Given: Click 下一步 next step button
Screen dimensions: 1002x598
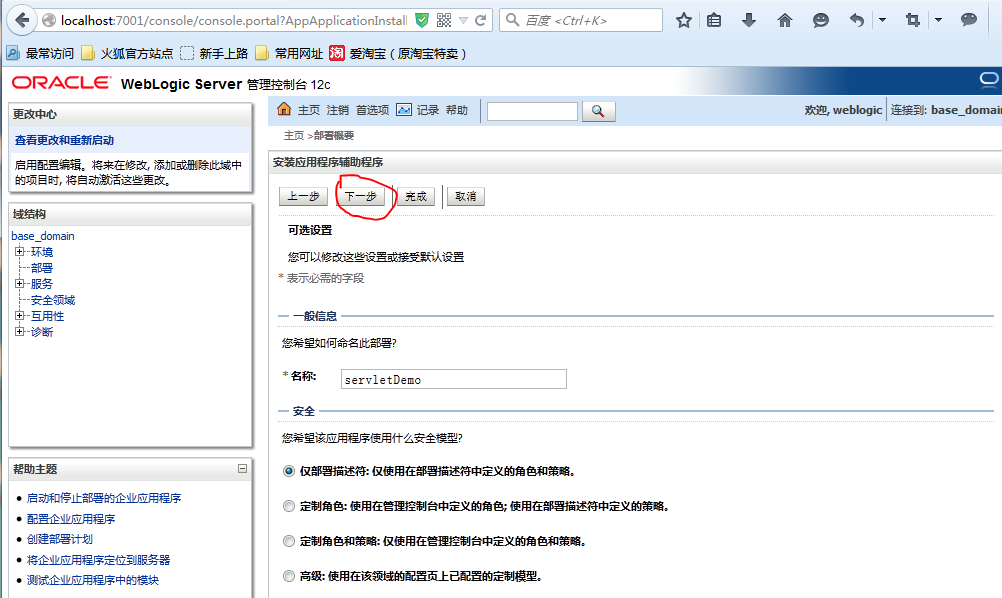Looking at the screenshot, I should point(360,196).
